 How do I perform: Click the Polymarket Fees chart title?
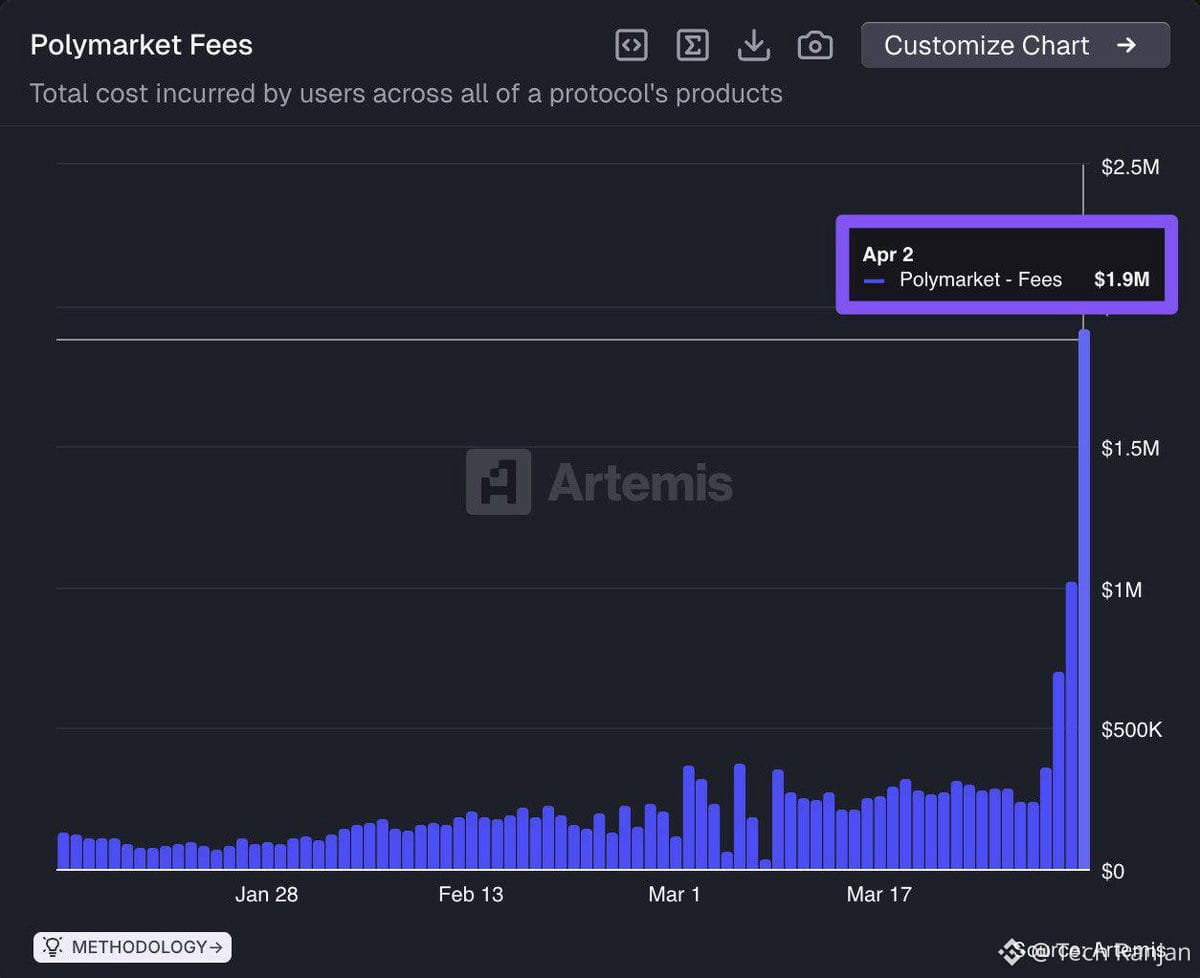[x=141, y=45]
